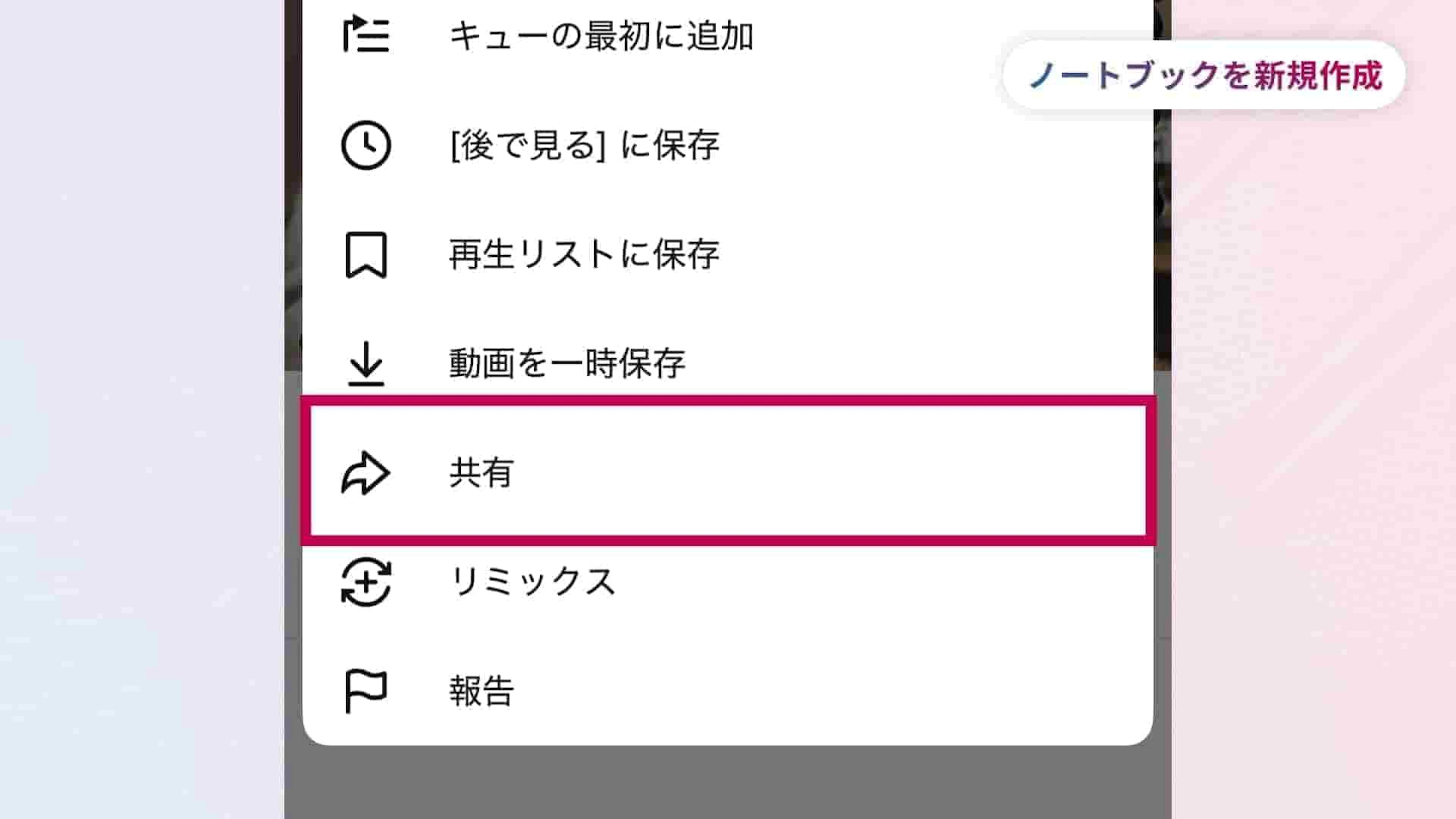The width and height of the screenshot is (1456, 819).
Task: Choose the "[後で見る] に保存" menu label
Action: pos(584,145)
